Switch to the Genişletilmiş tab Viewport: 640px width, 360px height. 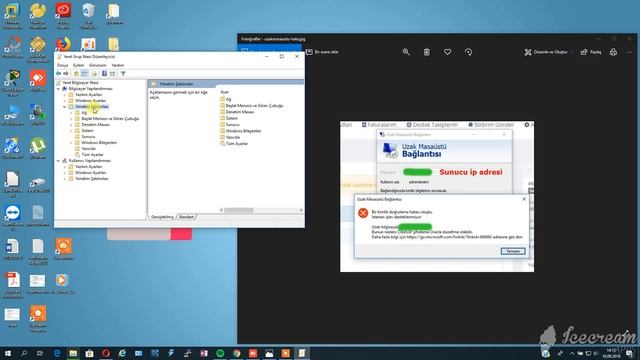click(x=162, y=217)
